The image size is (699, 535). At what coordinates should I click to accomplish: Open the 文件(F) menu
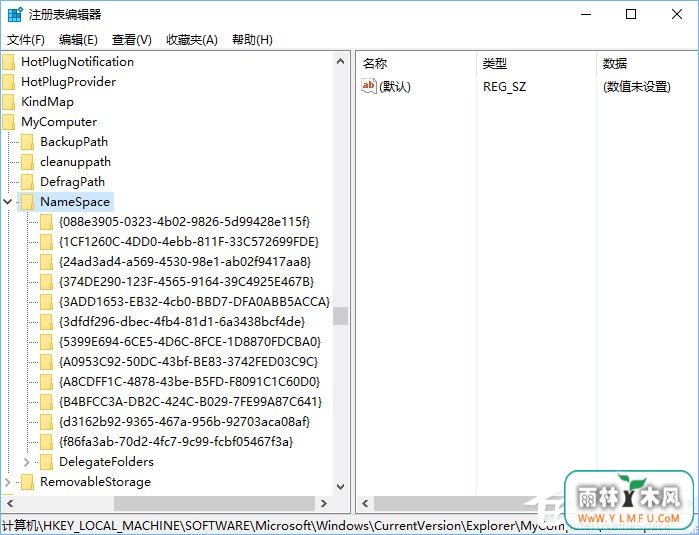click(x=26, y=40)
